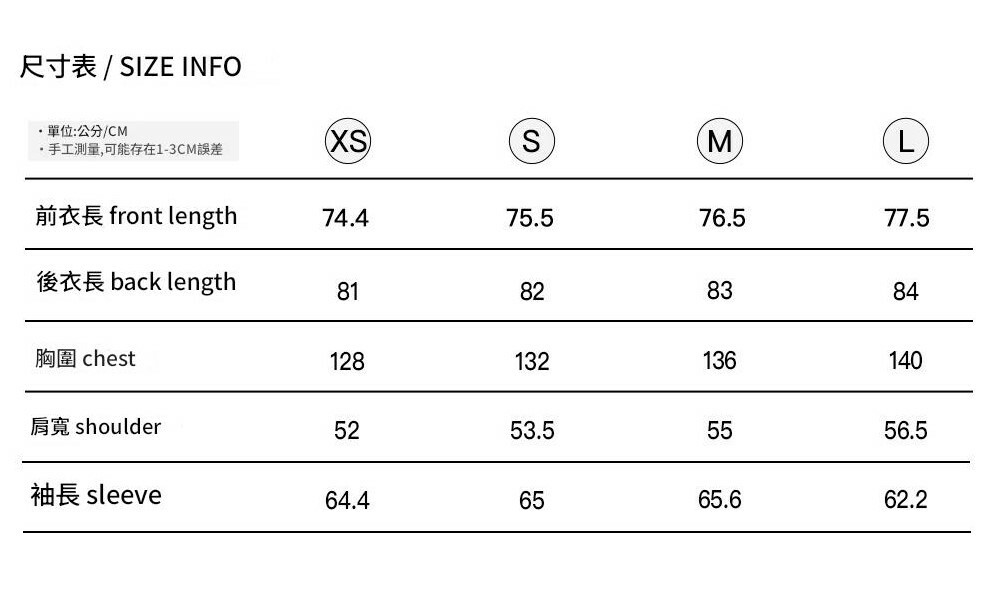Screen dimensions: 999x590
Task: Click the unit note 單位:公分/CM
Action: [82, 132]
